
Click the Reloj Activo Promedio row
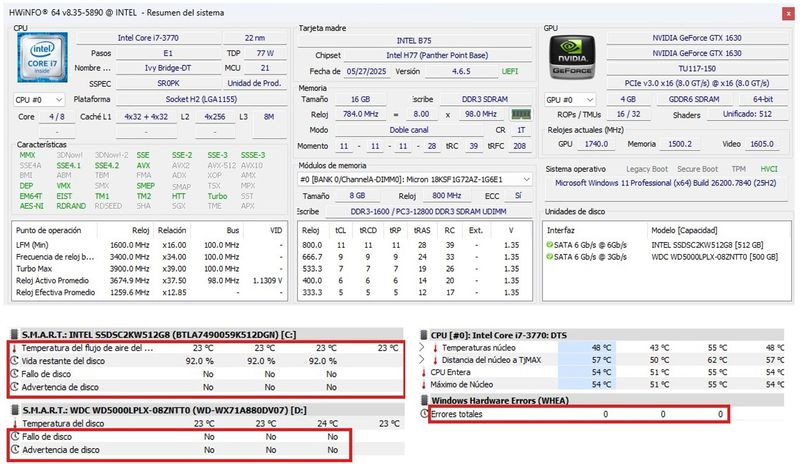pos(149,280)
